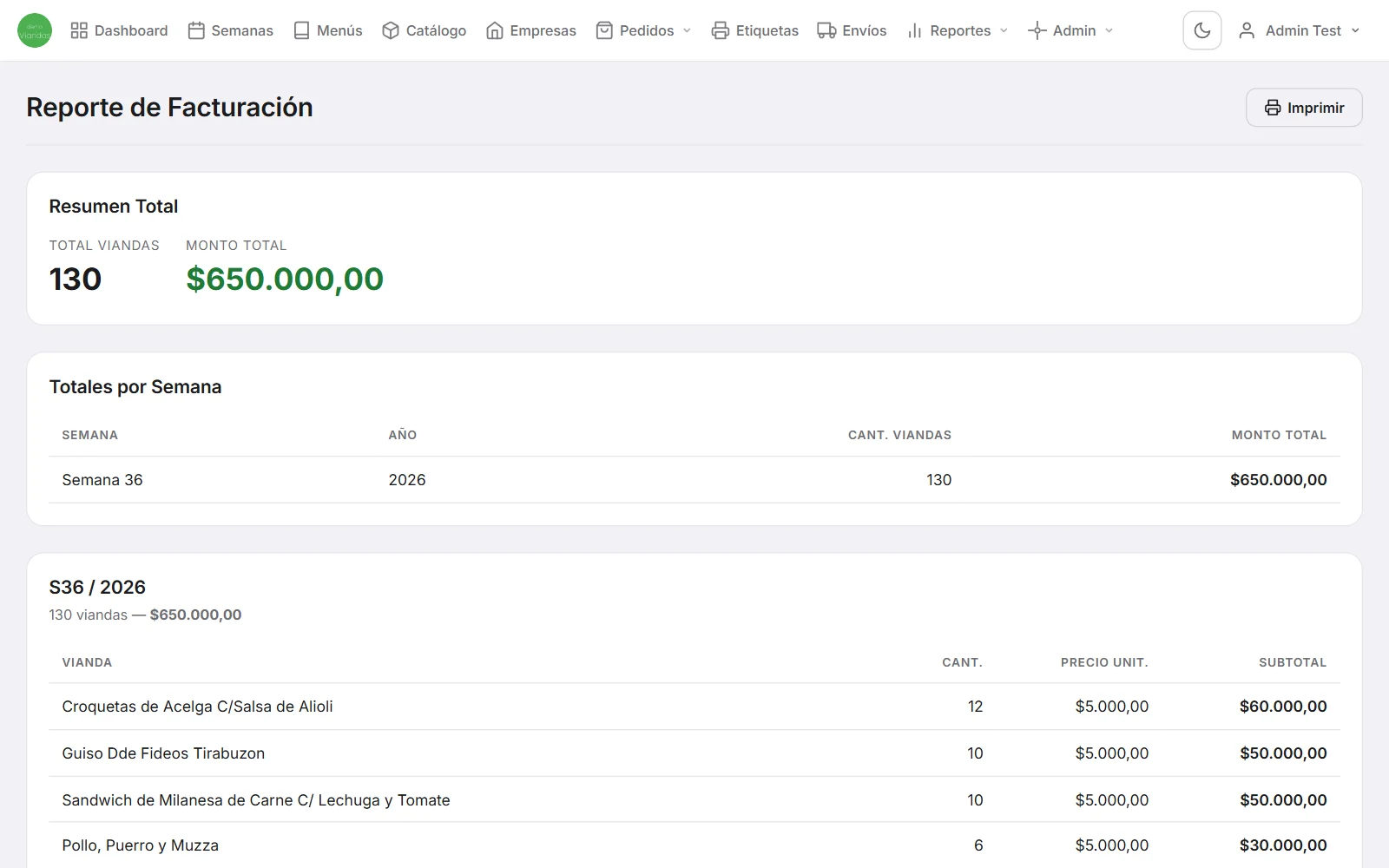This screenshot has height=868, width=1389.
Task: Expand the Admin menu chevron
Action: point(1109,30)
